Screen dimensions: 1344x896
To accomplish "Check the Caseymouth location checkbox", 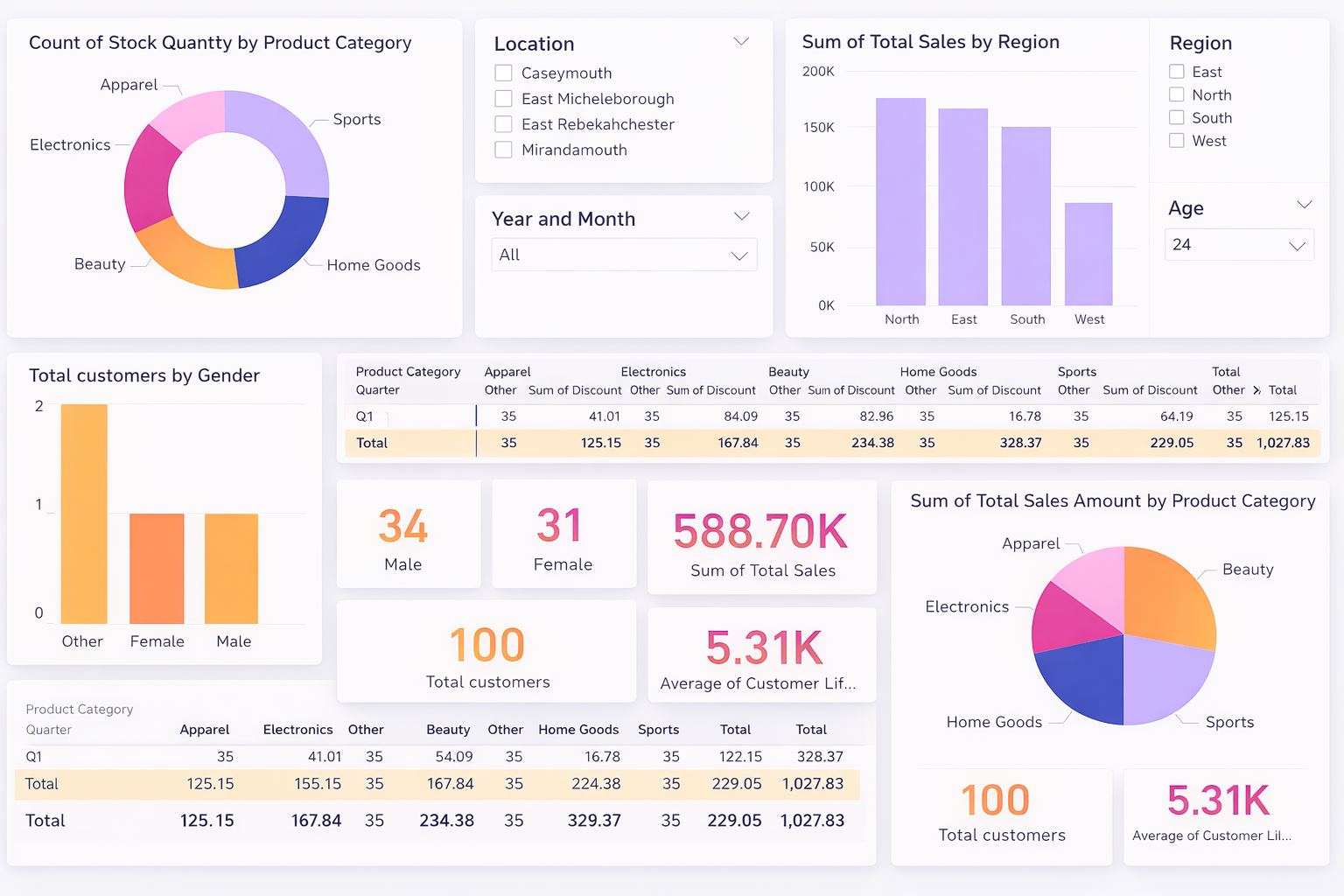I will (503, 73).
